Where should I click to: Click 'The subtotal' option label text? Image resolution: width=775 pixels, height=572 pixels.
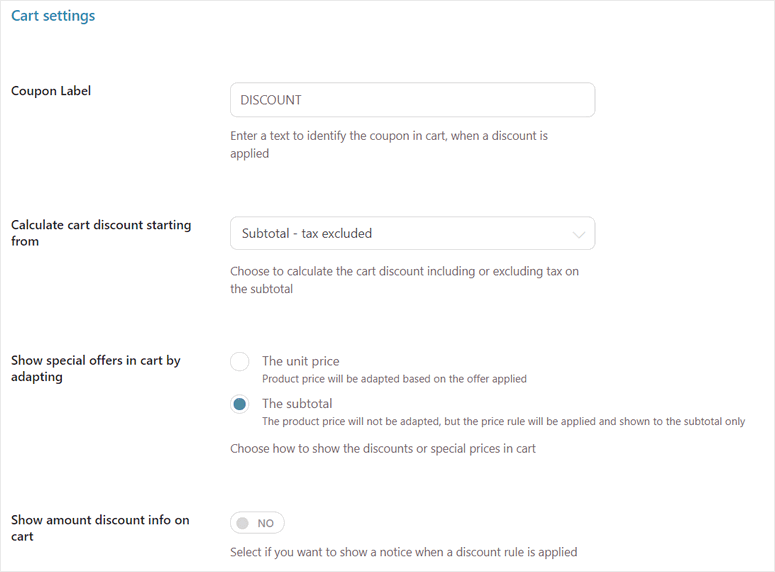tap(297, 404)
